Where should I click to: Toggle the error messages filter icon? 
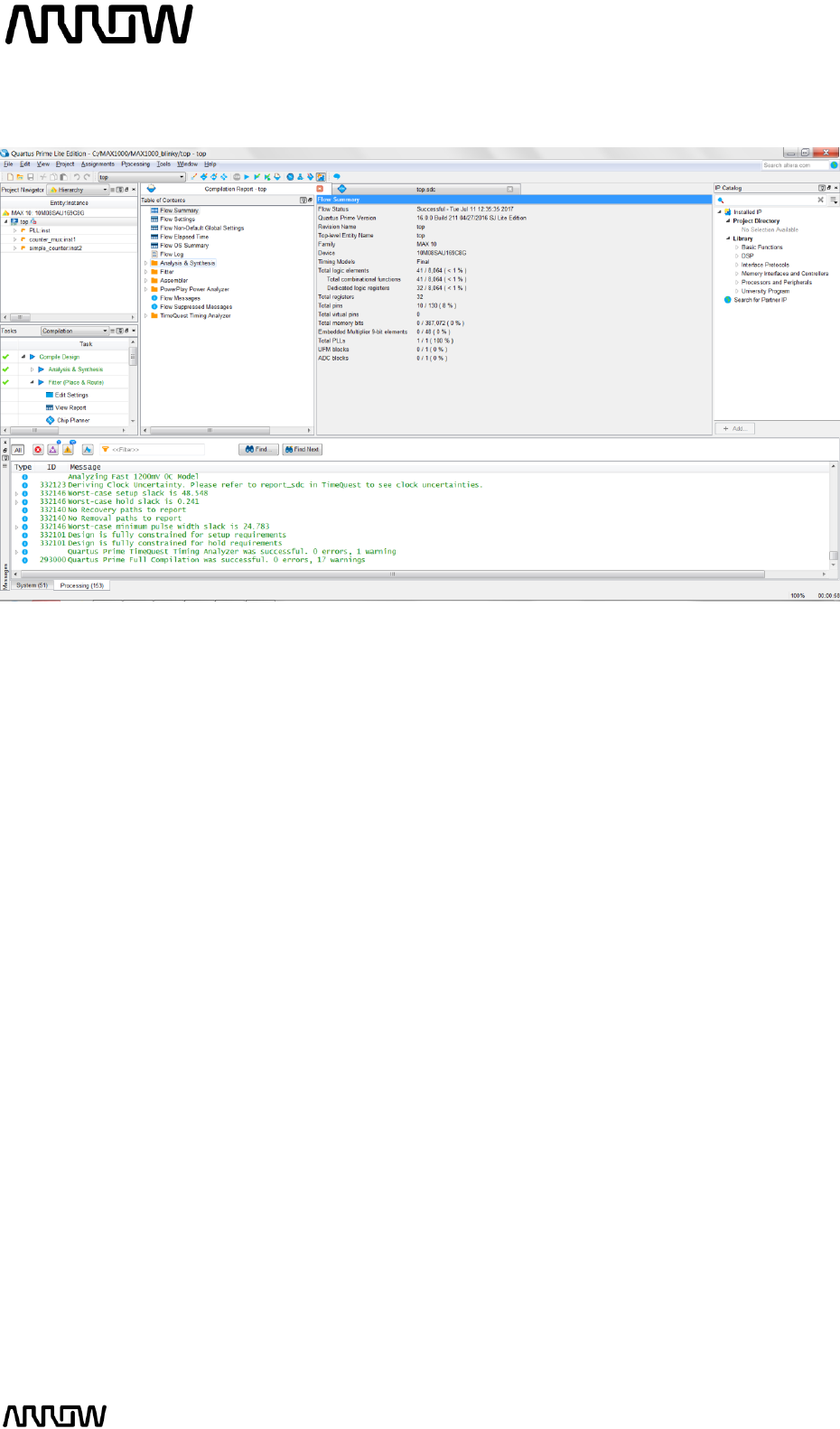pyautogui.click(x=38, y=450)
